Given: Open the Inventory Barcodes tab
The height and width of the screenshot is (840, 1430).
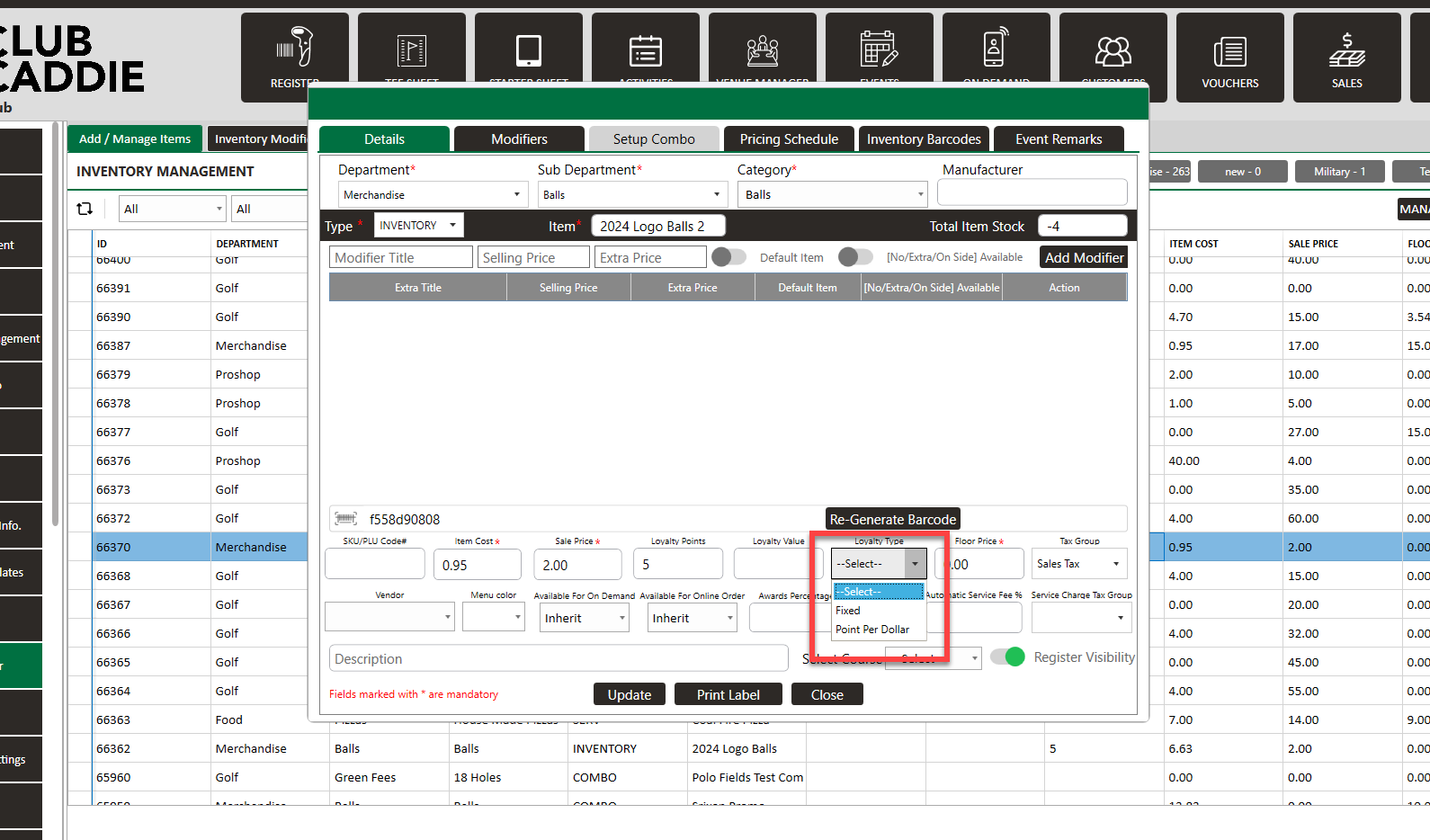Looking at the screenshot, I should point(924,139).
